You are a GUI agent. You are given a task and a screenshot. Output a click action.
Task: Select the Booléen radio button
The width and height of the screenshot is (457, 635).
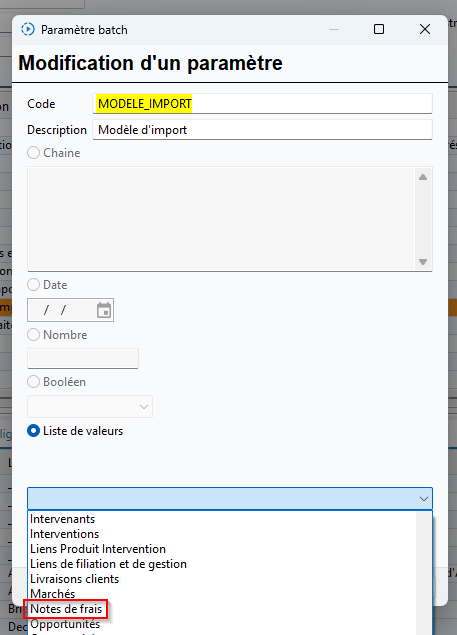tap(33, 382)
